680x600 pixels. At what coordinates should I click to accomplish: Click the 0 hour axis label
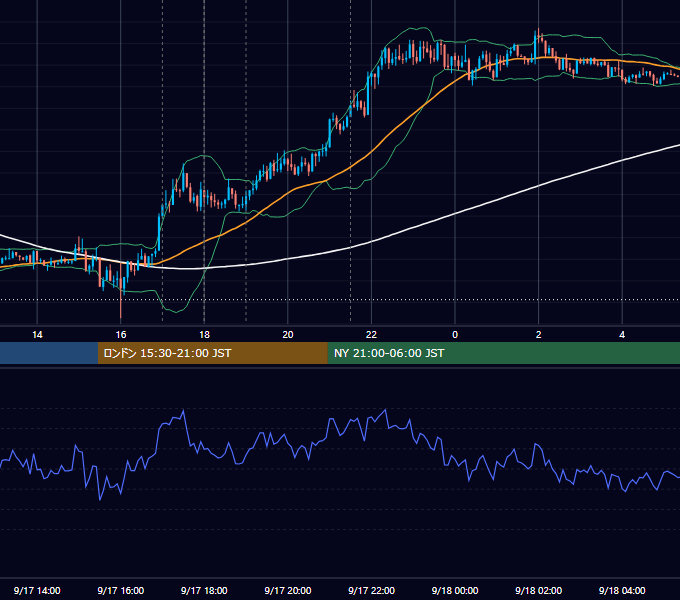point(455,335)
